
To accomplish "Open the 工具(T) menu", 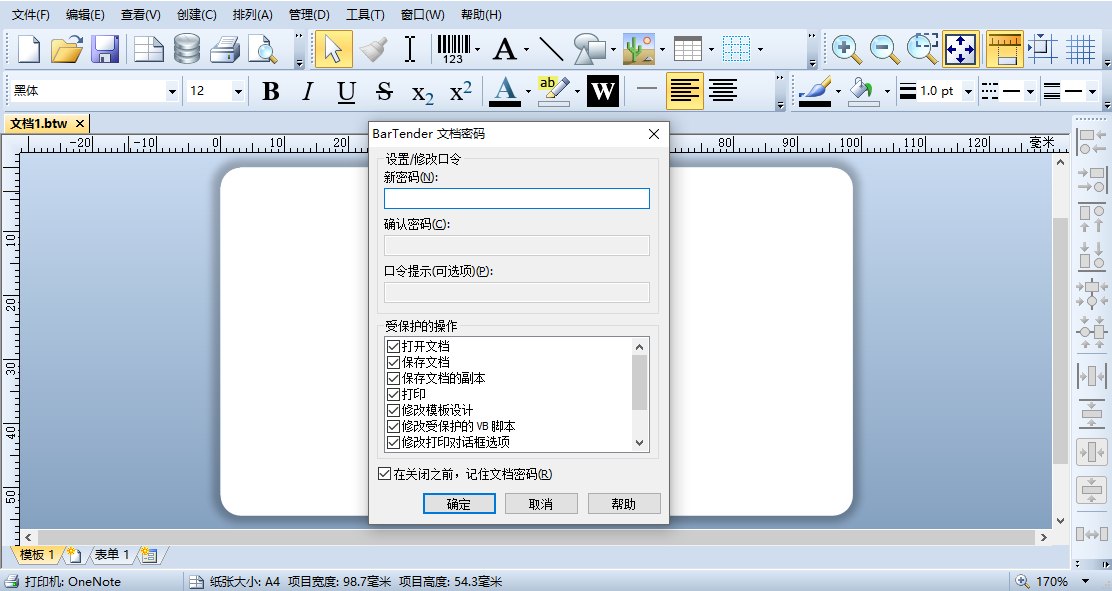I will point(365,15).
